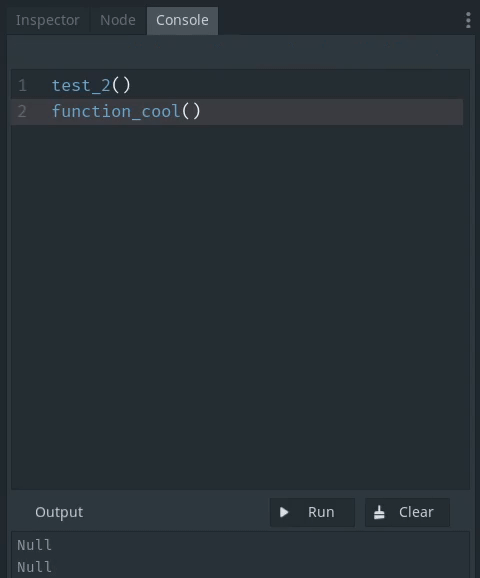Screen dimensions: 480x578
Task: Select the second Null output line
Action: [x=34, y=567]
